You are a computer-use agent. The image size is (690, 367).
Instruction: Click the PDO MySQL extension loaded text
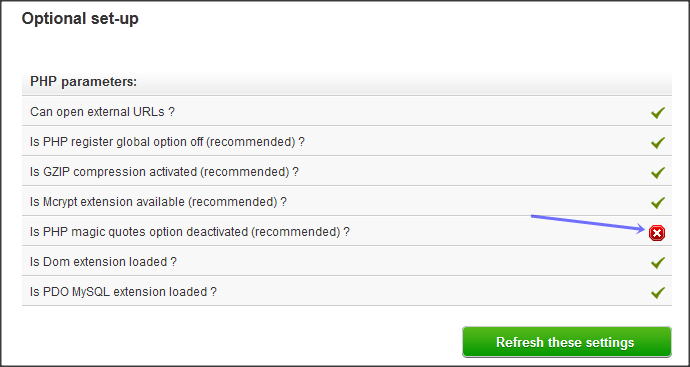tap(123, 292)
